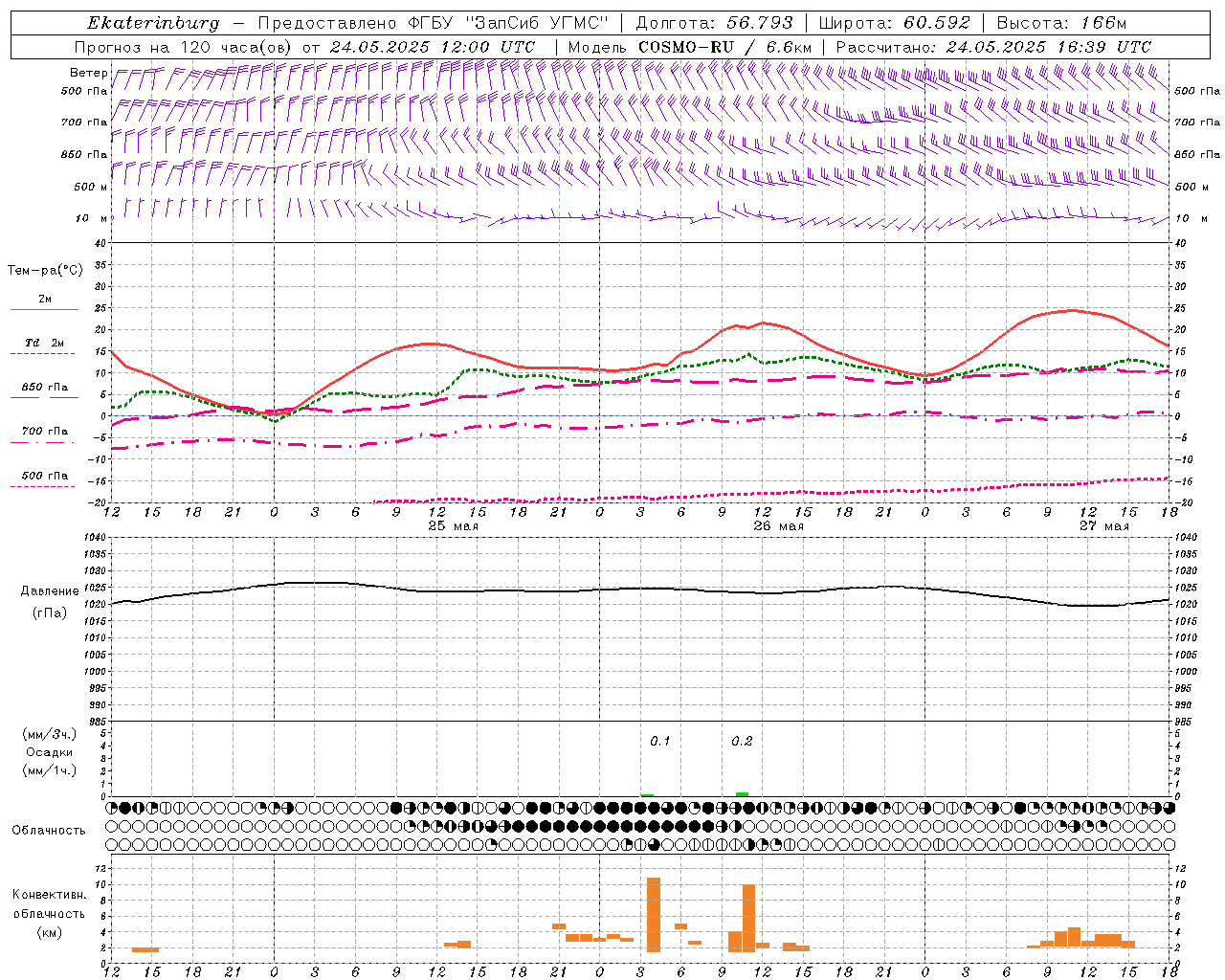Click the orange convective bar reaching 10 km

click(x=748, y=918)
